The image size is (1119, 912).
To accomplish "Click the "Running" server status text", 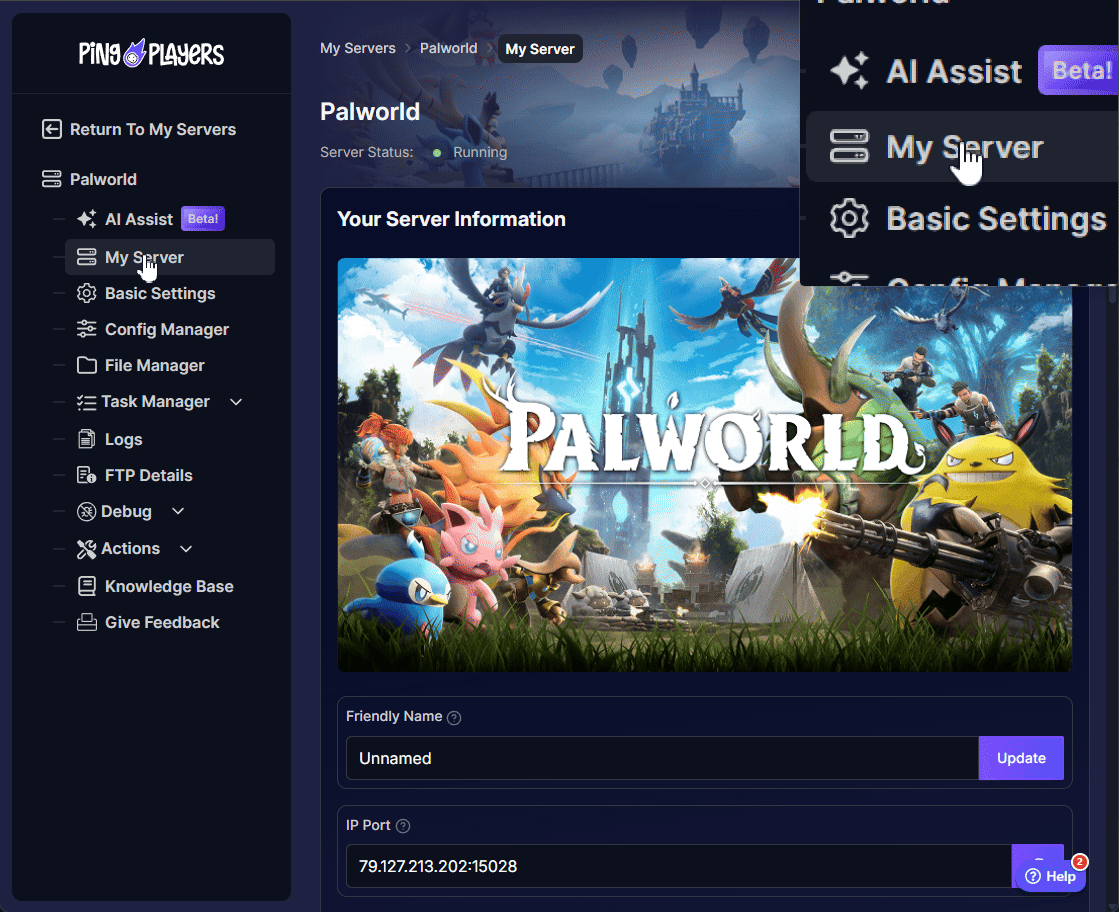I will [480, 152].
